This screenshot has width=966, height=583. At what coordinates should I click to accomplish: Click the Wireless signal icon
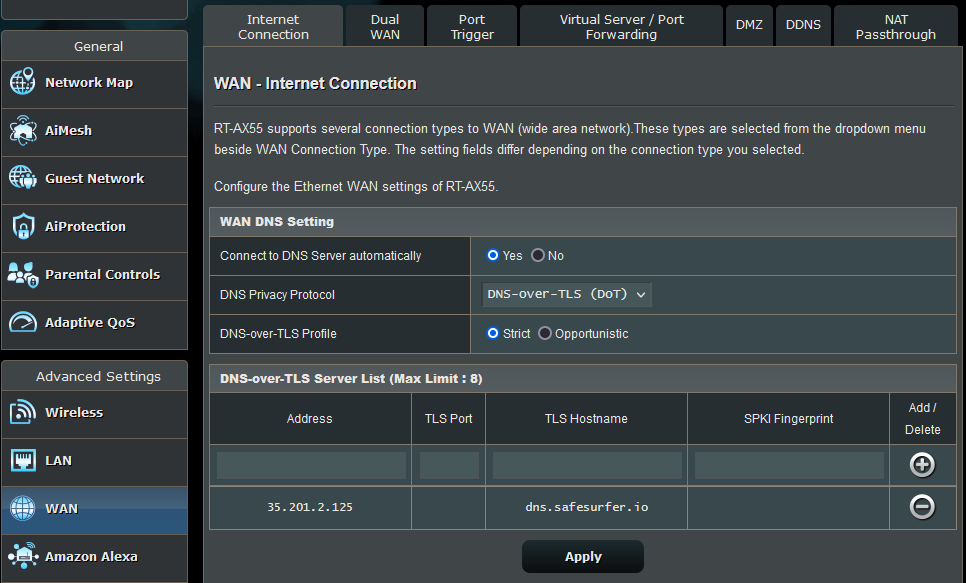(23, 412)
